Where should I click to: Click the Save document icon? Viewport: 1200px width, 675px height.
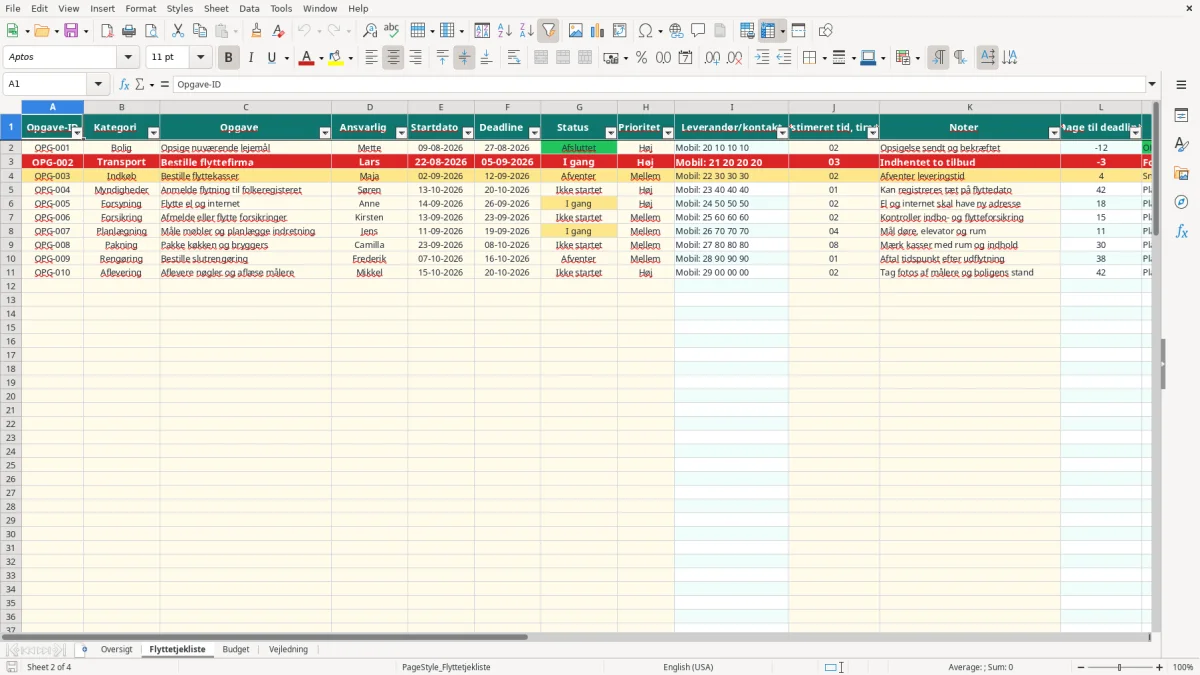71,31
